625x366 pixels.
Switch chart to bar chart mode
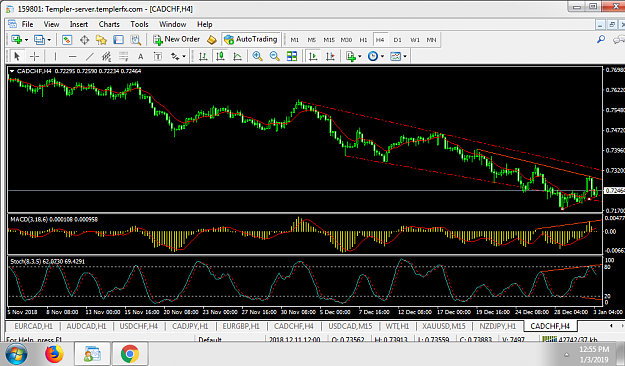pyautogui.click(x=203, y=56)
